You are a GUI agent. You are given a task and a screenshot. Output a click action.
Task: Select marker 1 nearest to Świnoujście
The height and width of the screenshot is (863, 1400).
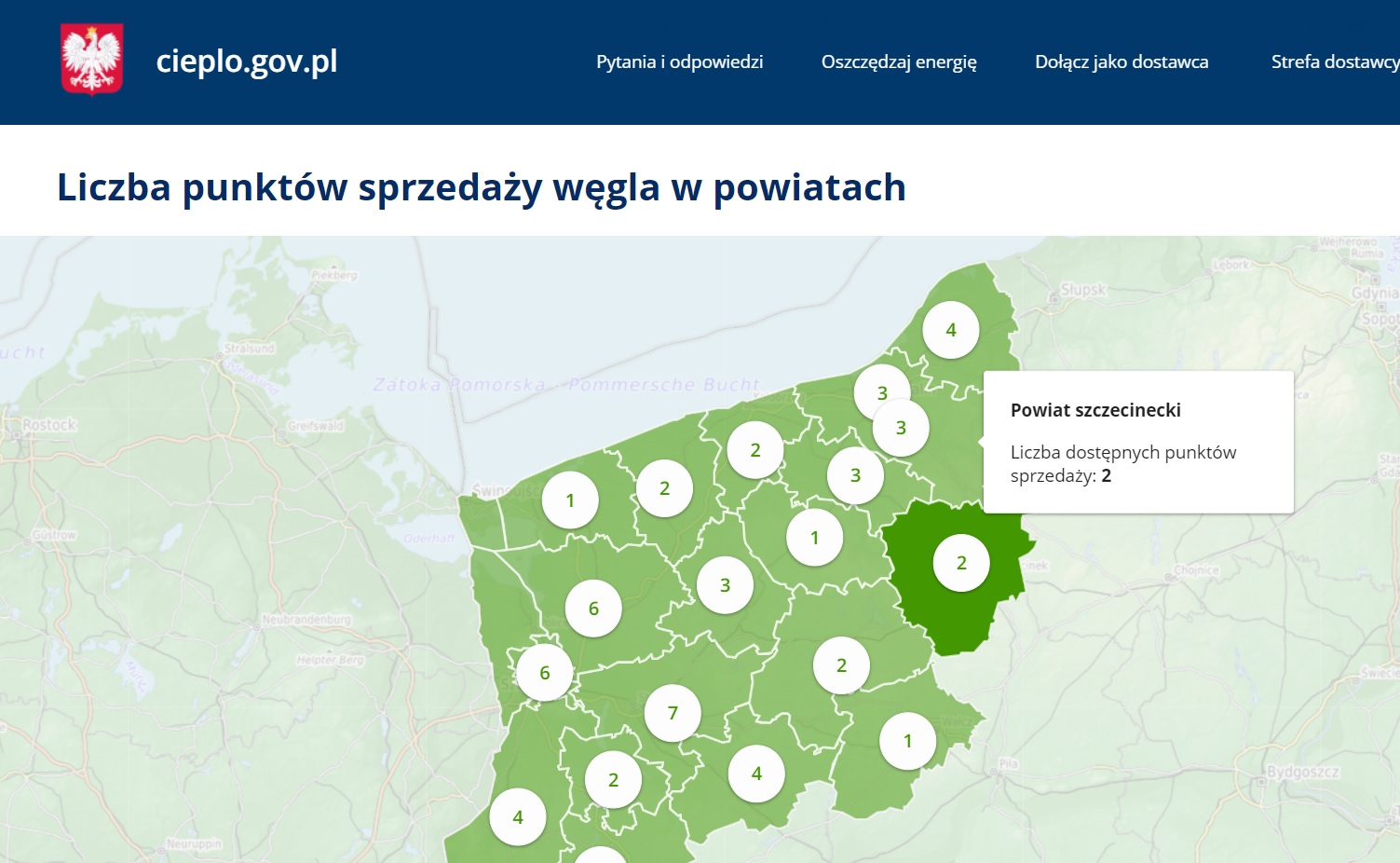point(570,500)
